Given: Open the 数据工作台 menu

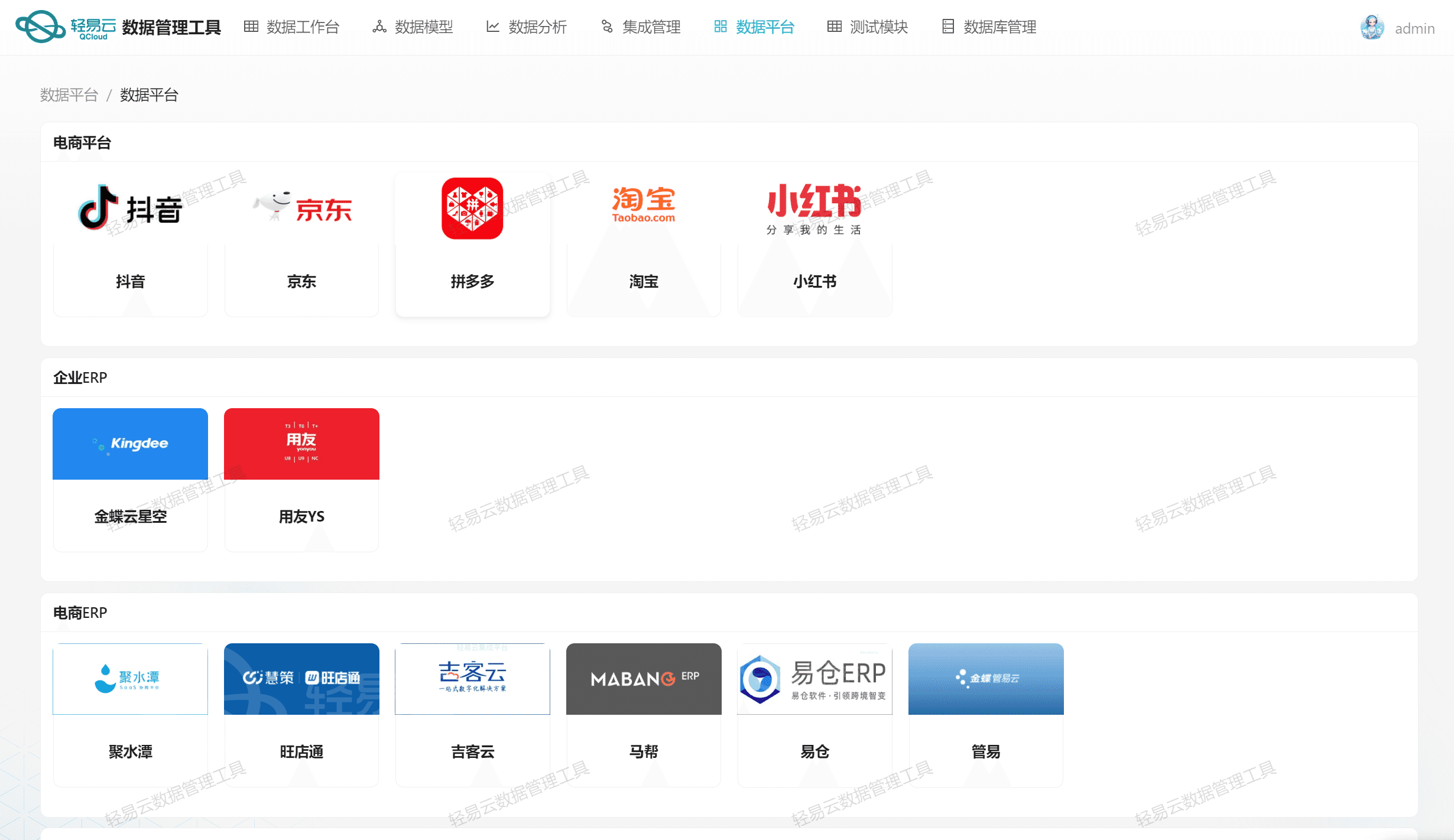Looking at the screenshot, I should 291,27.
